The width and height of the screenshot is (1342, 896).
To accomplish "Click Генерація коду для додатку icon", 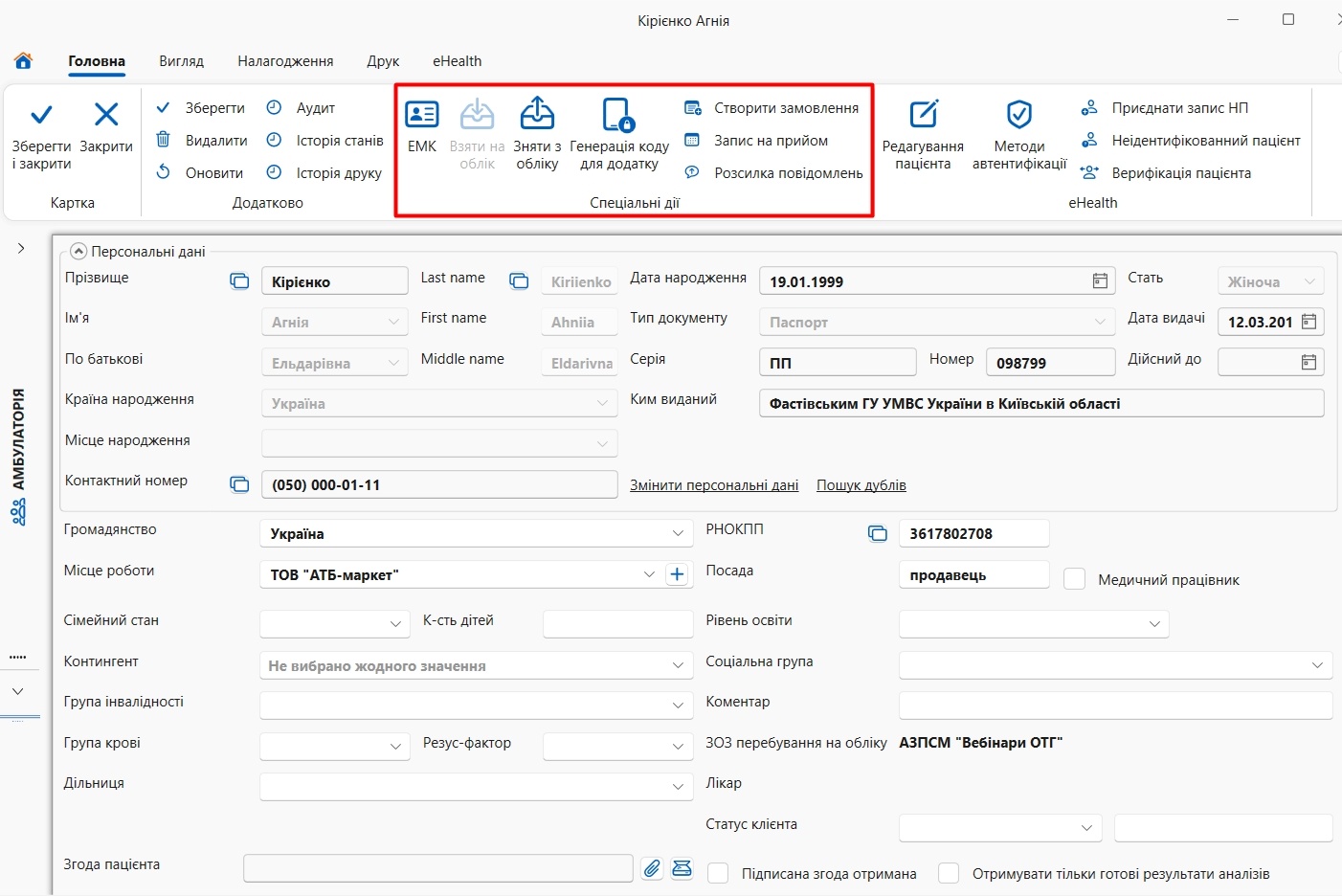I will [618, 115].
